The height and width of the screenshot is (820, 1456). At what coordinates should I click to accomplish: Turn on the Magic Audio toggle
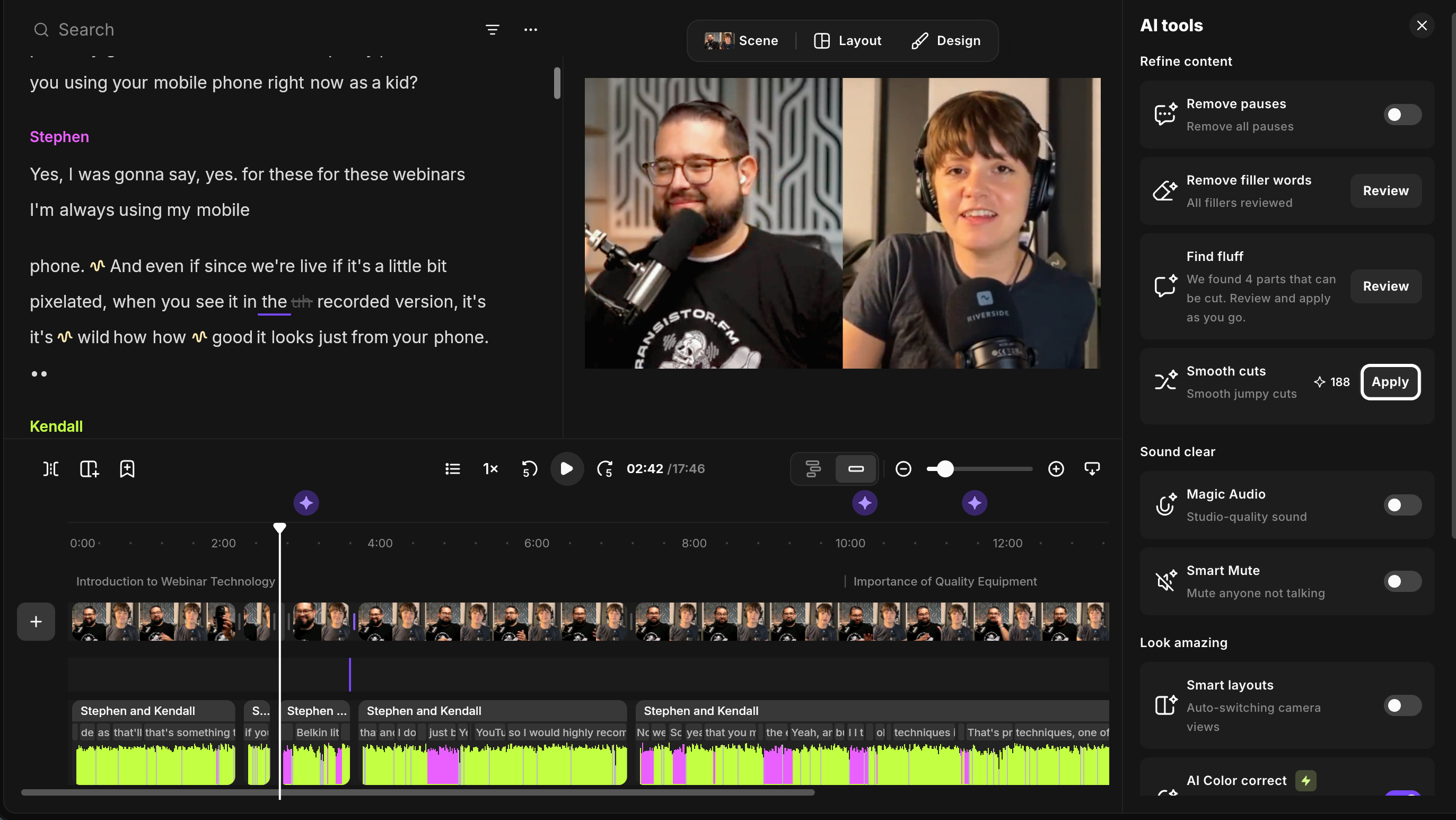point(1402,505)
